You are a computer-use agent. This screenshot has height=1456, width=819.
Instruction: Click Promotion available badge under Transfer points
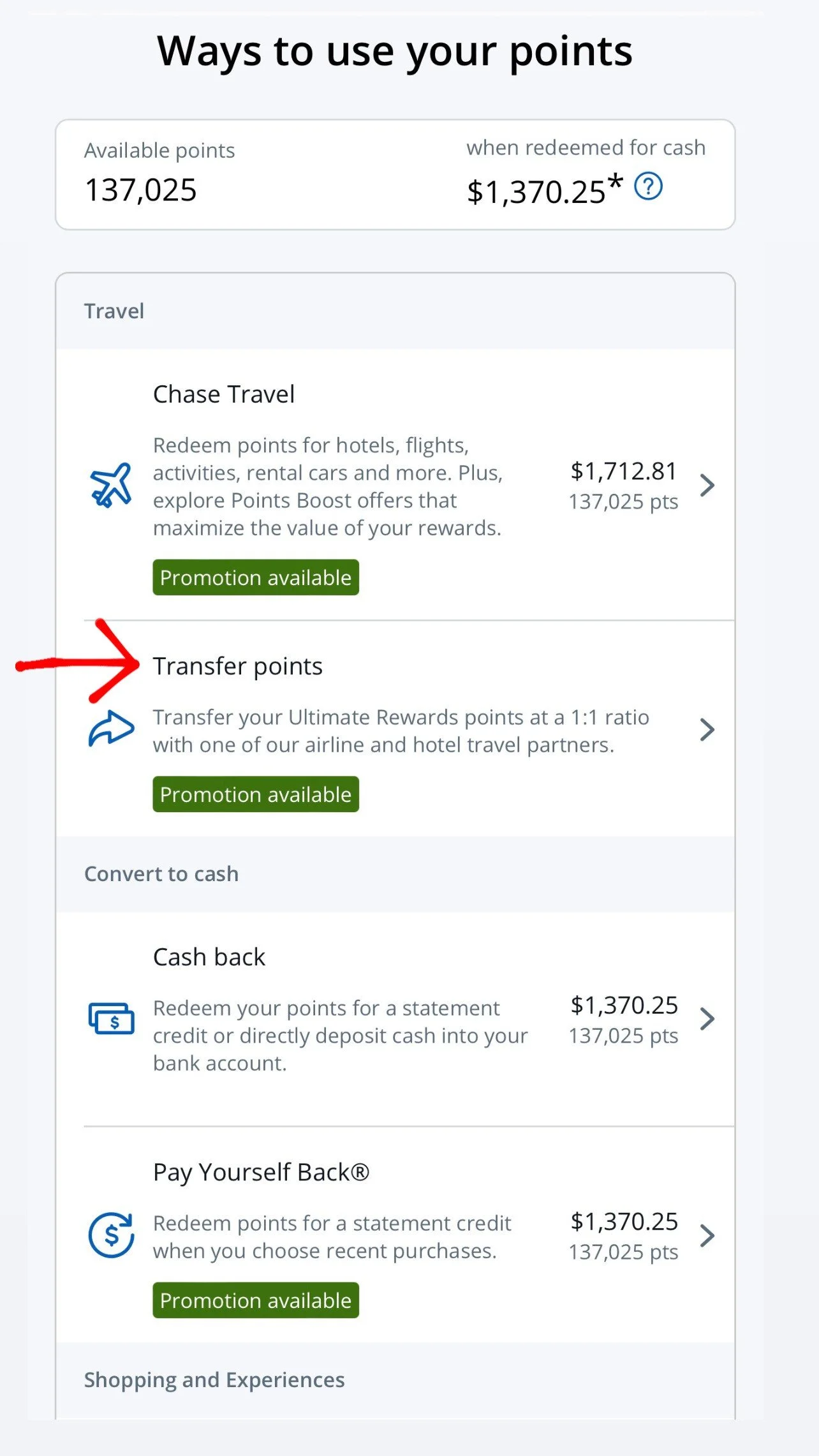(256, 794)
